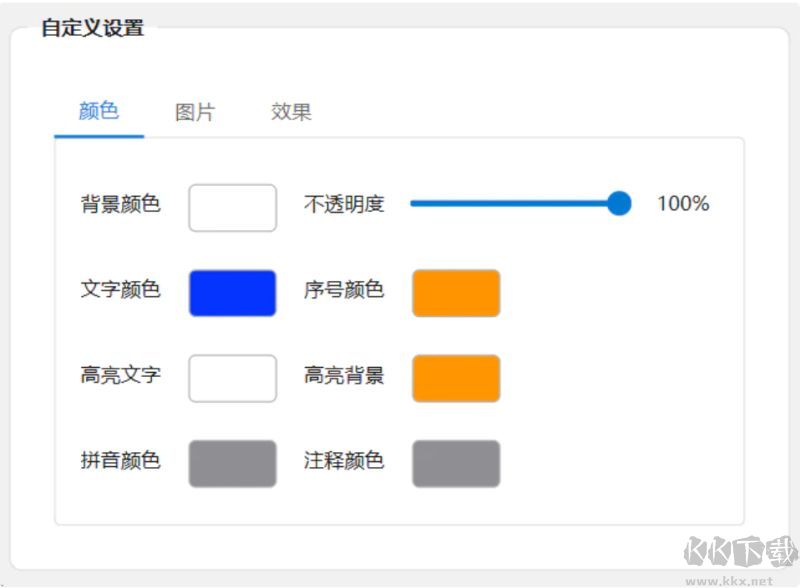This screenshot has width=800, height=588.
Task: Click the 不透明度 slider handle
Action: (x=619, y=203)
